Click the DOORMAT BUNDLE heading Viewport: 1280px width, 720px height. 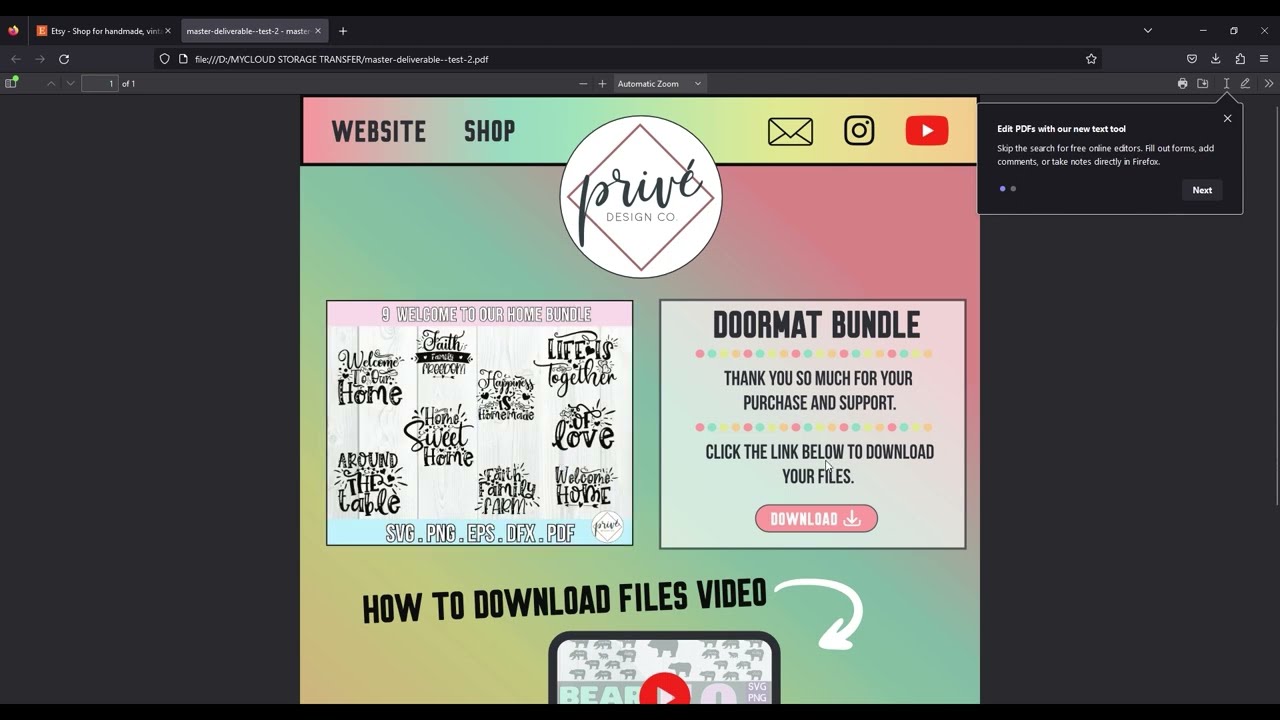tap(816, 325)
